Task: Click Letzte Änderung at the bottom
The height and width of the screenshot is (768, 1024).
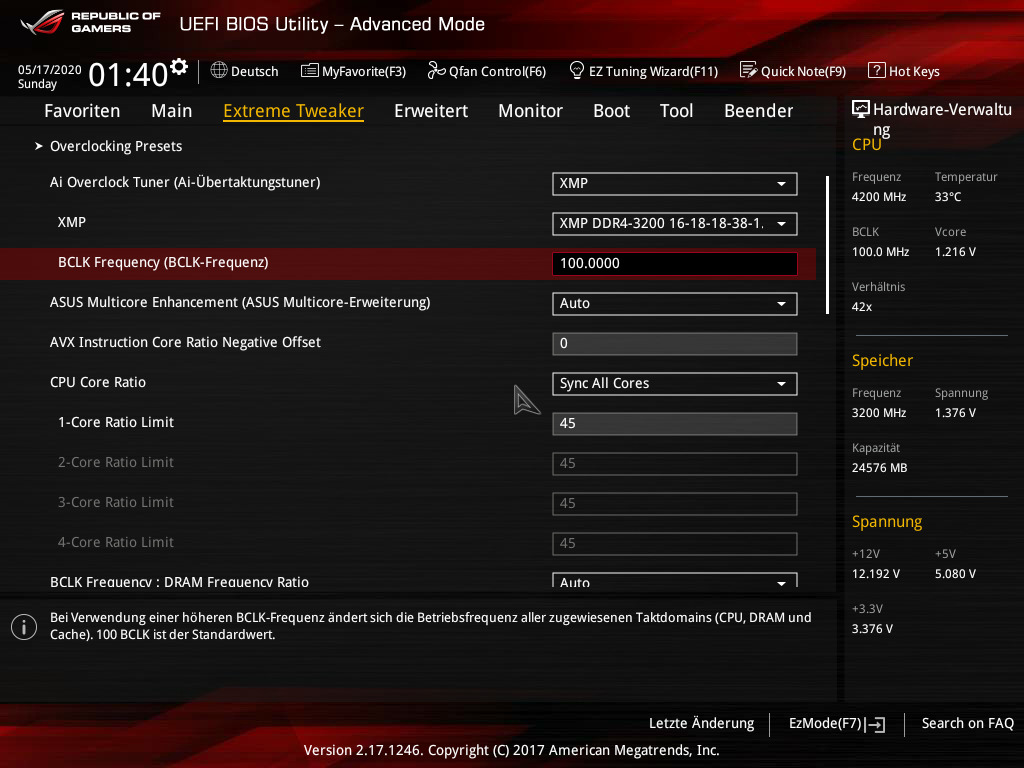Action: [x=701, y=724]
